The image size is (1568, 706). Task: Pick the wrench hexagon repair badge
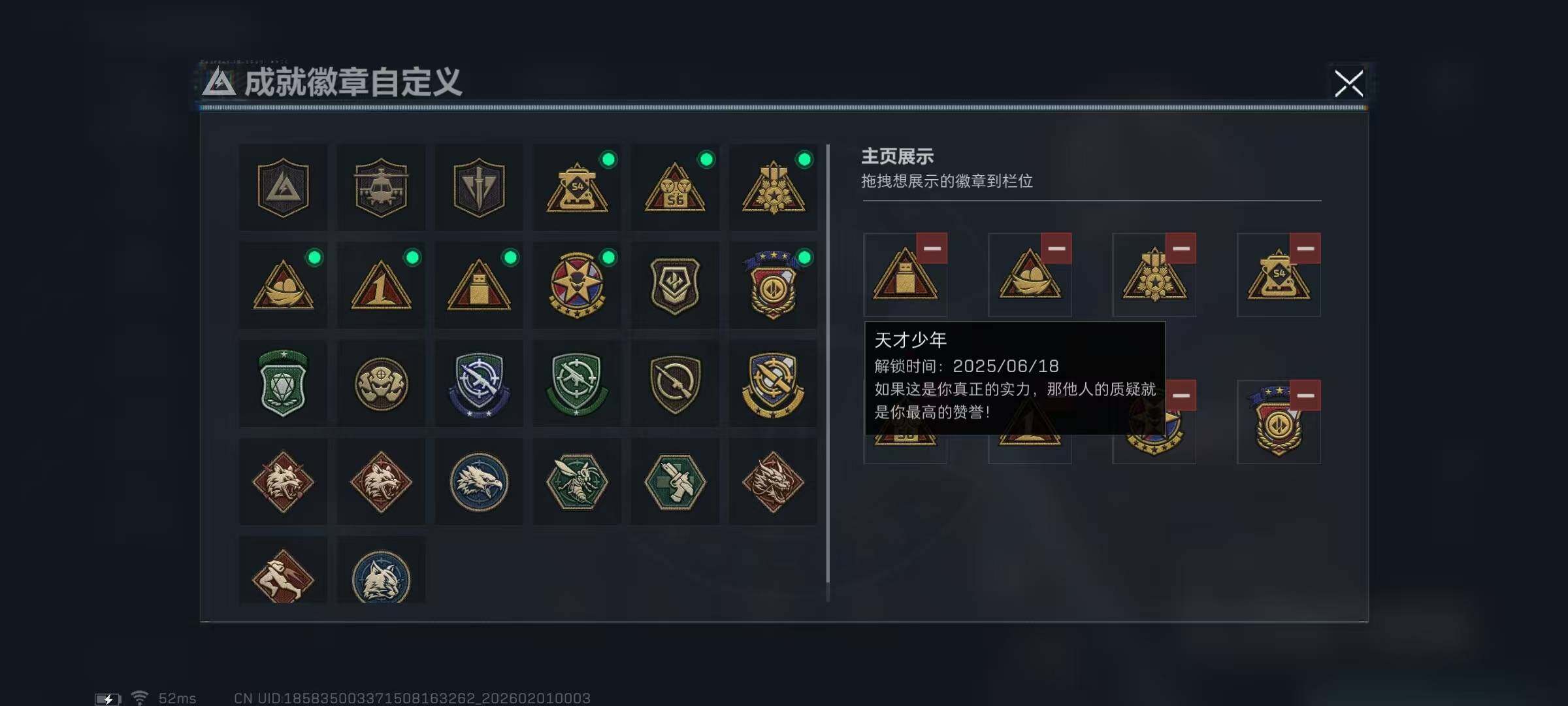675,482
